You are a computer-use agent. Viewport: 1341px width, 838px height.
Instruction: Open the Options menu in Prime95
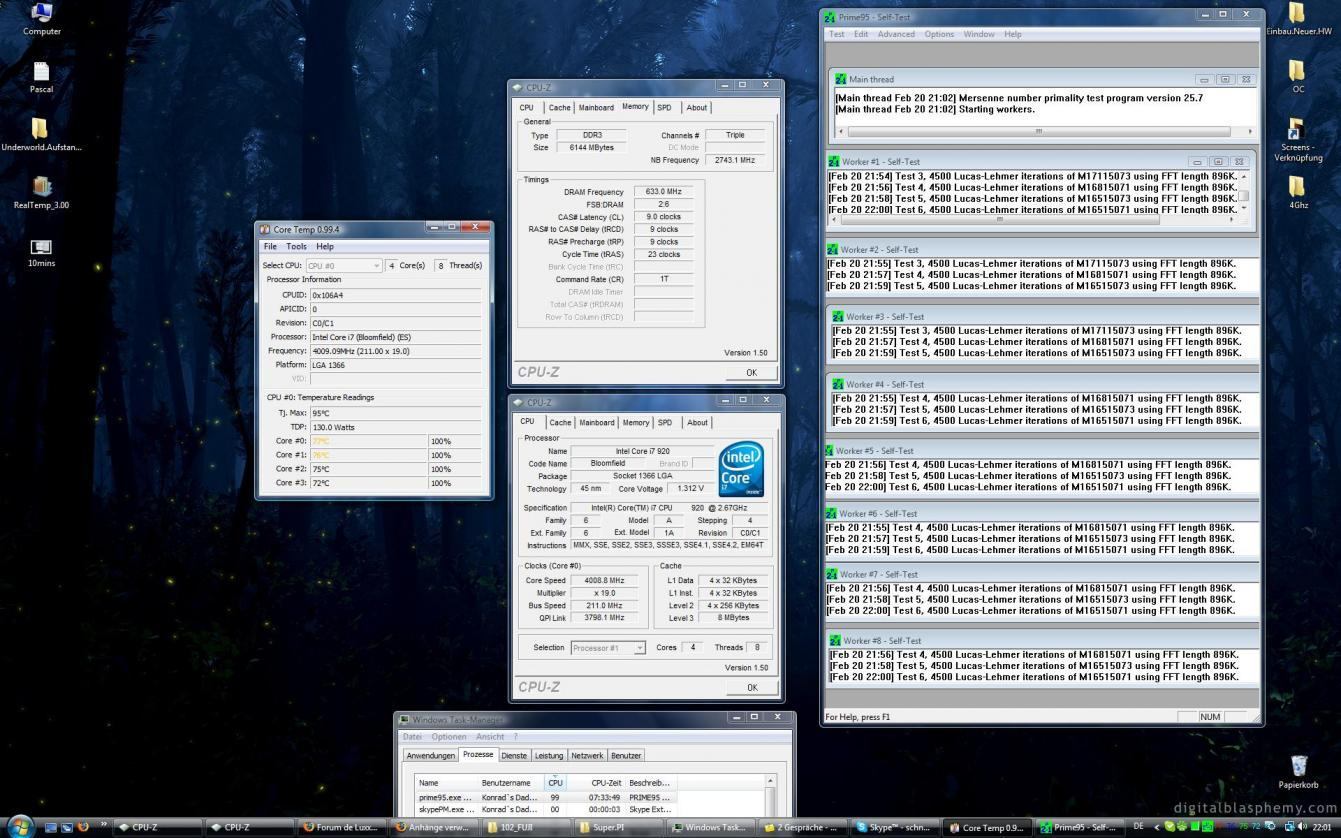[939, 34]
